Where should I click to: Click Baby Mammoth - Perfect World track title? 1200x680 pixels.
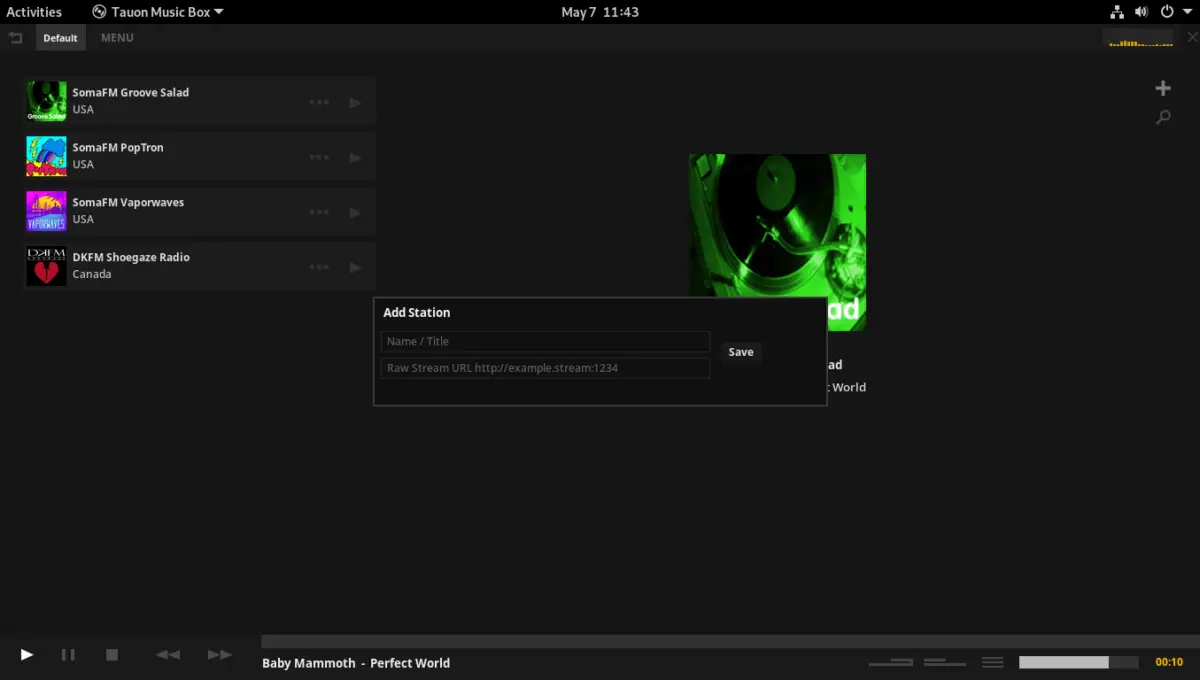(356, 663)
